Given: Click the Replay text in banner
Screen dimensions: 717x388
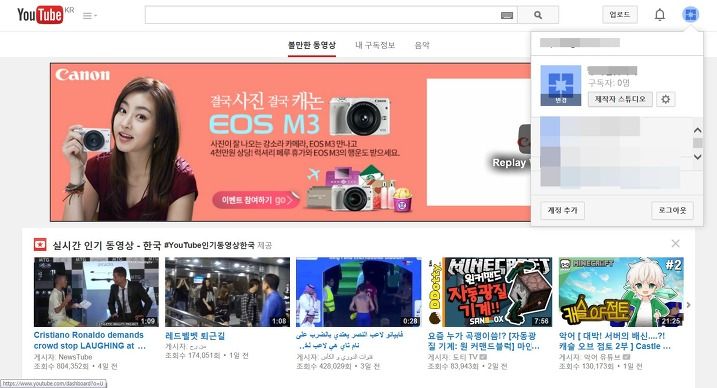Looking at the screenshot, I should click(509, 162).
